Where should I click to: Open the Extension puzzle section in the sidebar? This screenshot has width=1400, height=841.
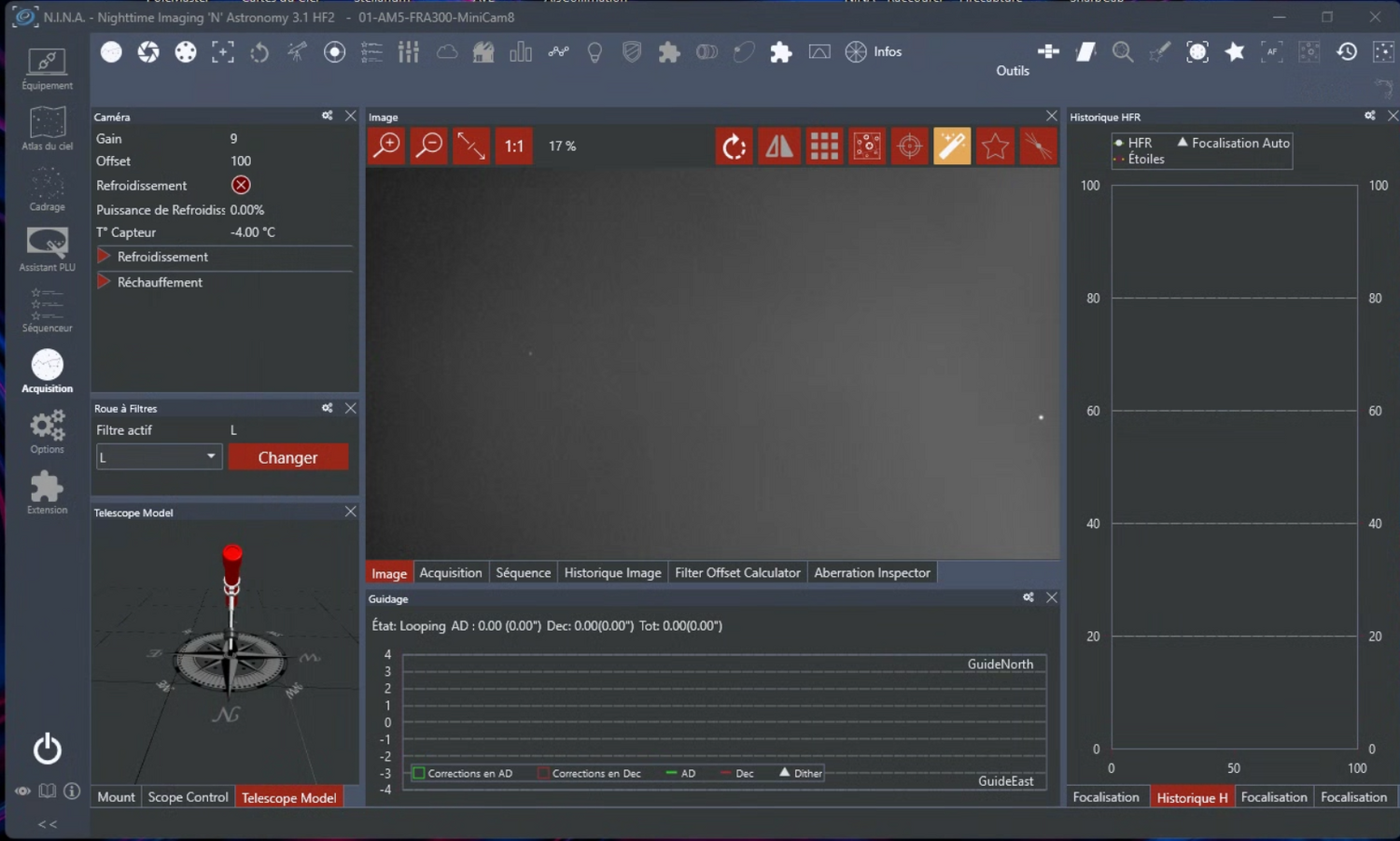coord(47,492)
